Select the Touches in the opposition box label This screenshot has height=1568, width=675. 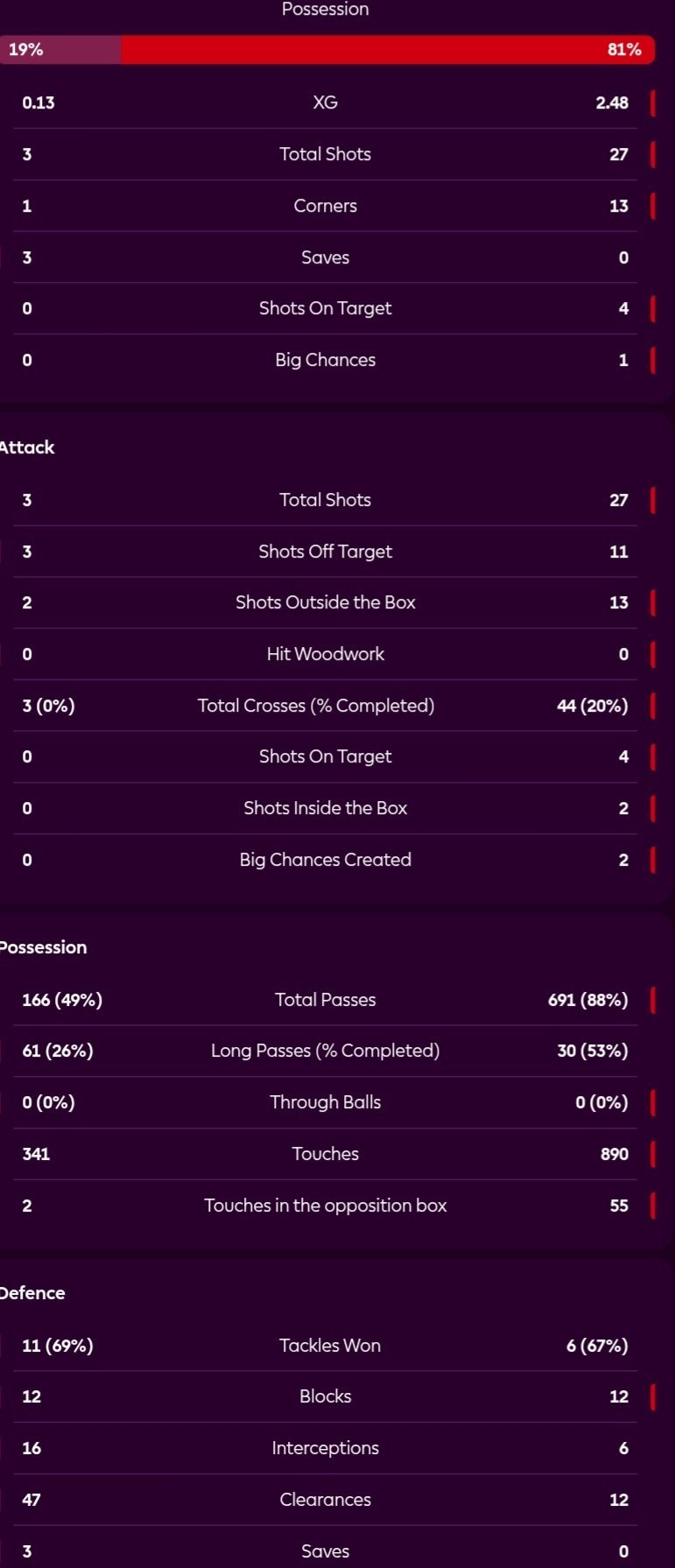pyautogui.click(x=325, y=1206)
